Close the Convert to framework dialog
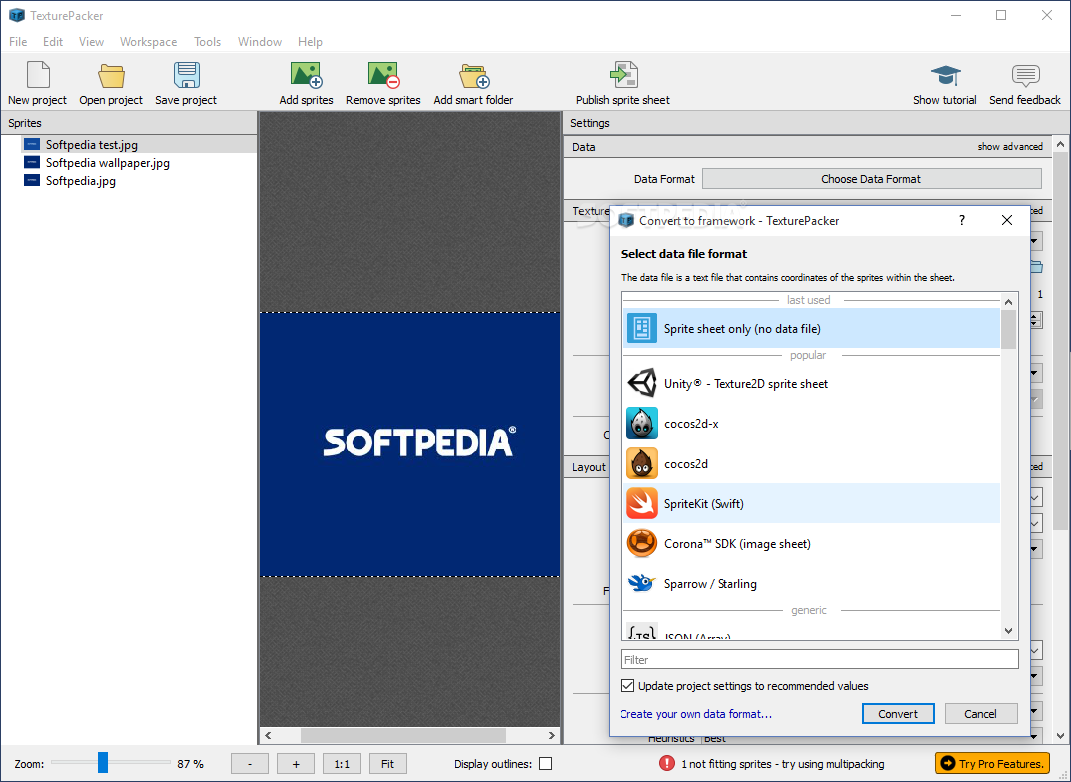Viewport: 1071px width, 782px height. pyautogui.click(x=1007, y=220)
